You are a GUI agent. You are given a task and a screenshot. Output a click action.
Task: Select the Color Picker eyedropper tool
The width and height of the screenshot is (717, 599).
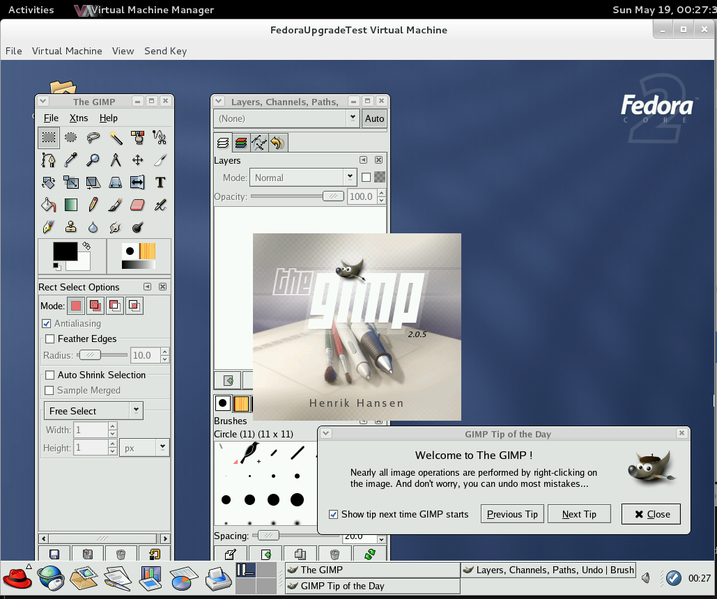pyautogui.click(x=71, y=160)
